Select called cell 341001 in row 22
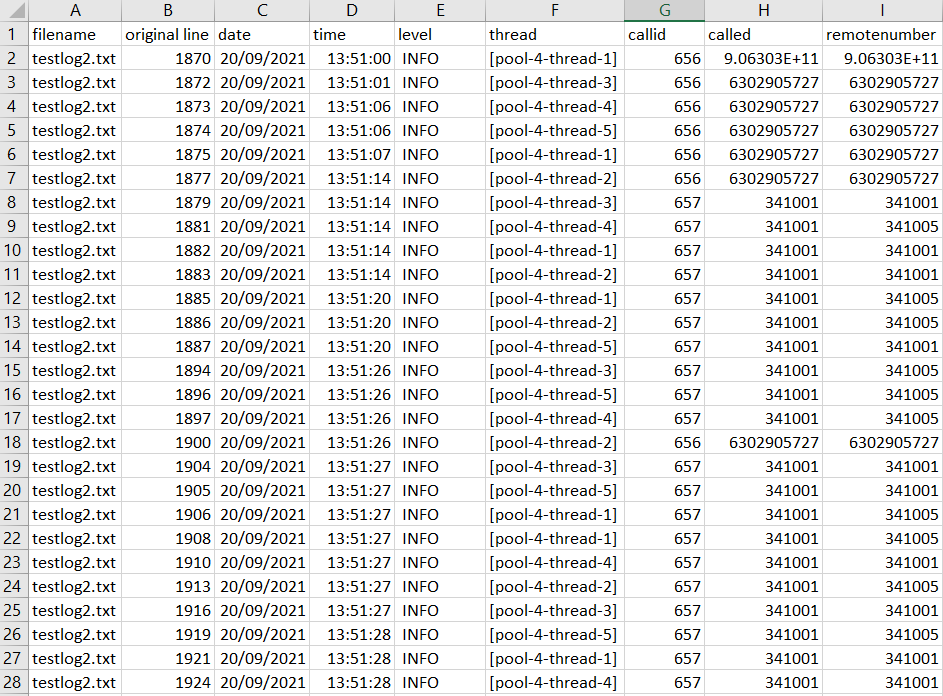Image resolution: width=943 pixels, height=696 pixels. 763,538
